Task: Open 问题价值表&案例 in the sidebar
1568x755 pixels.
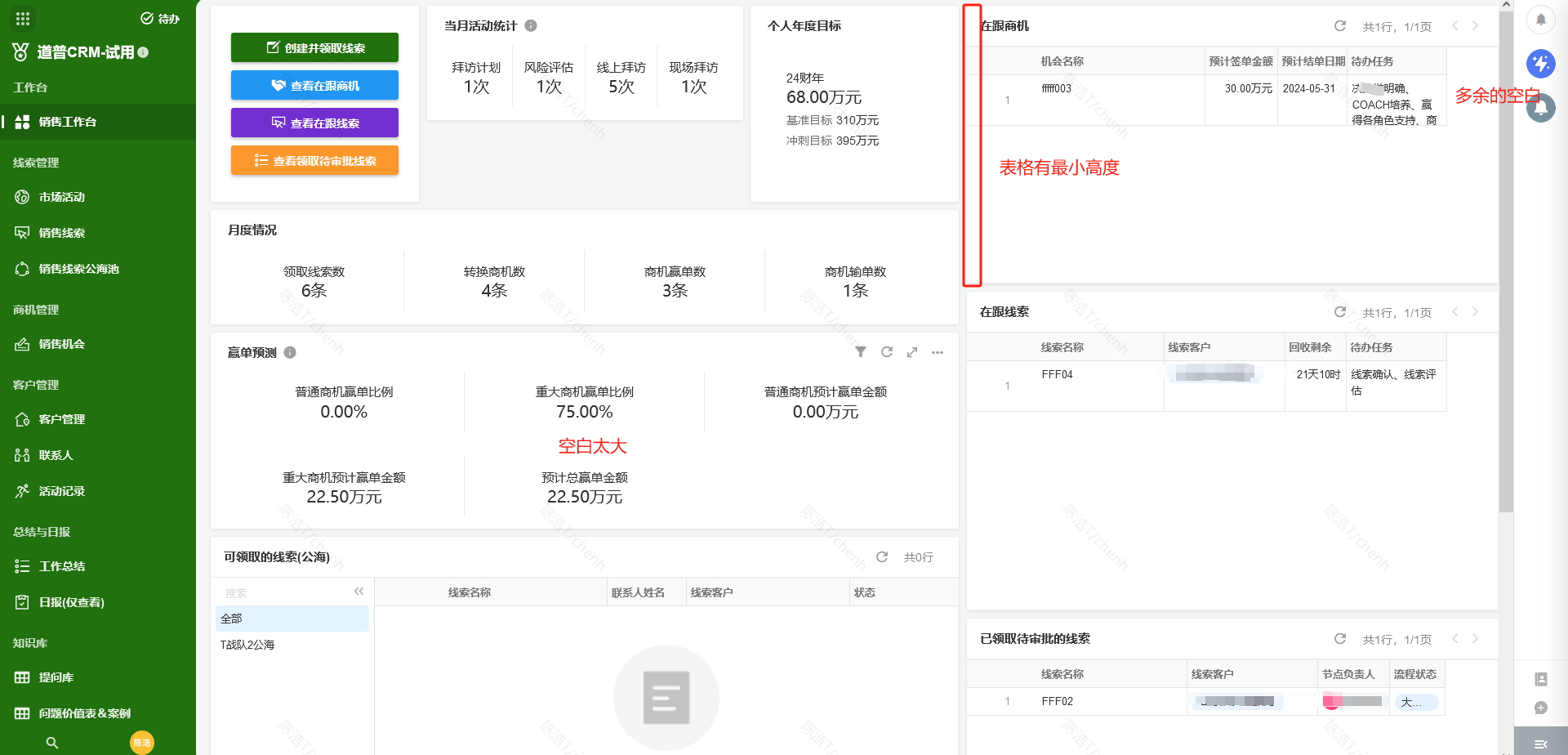Action: pos(98,713)
